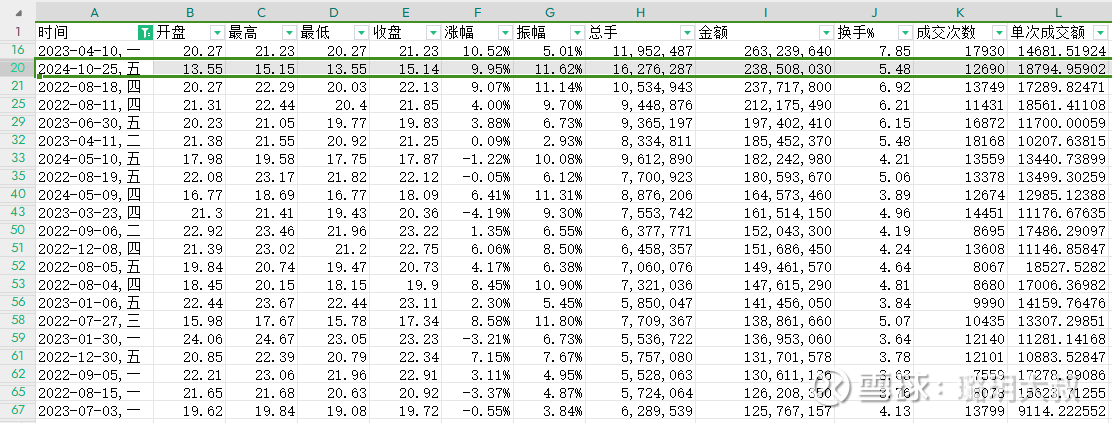The width and height of the screenshot is (1112, 423).
Task: Open the 换手% filter dropdown
Action: coord(906,33)
